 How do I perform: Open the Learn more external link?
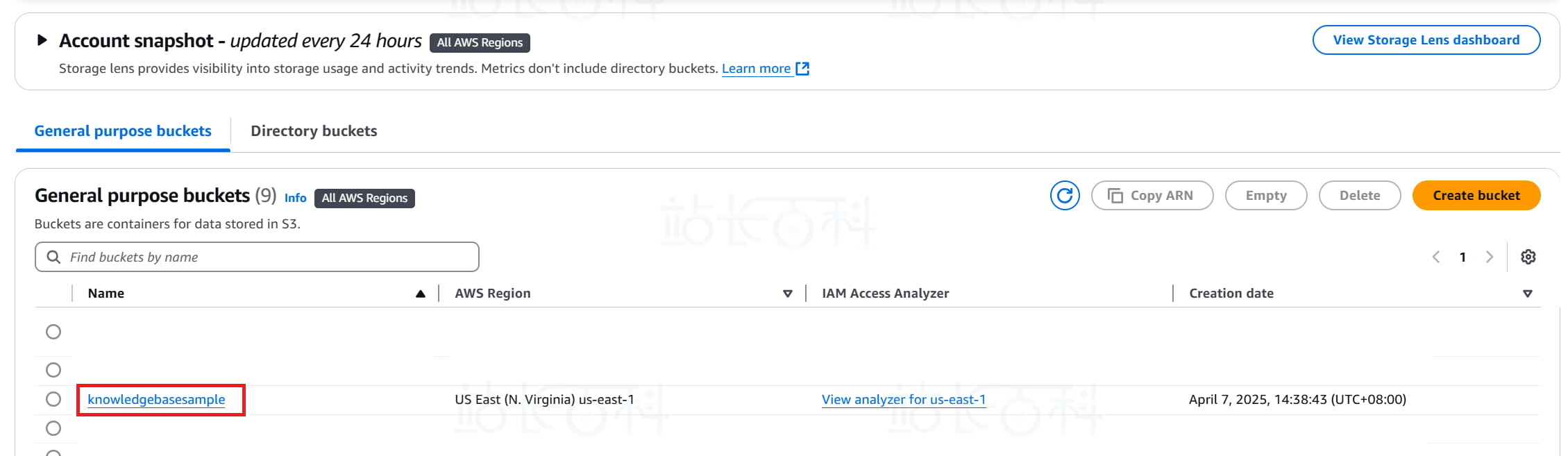click(765, 69)
